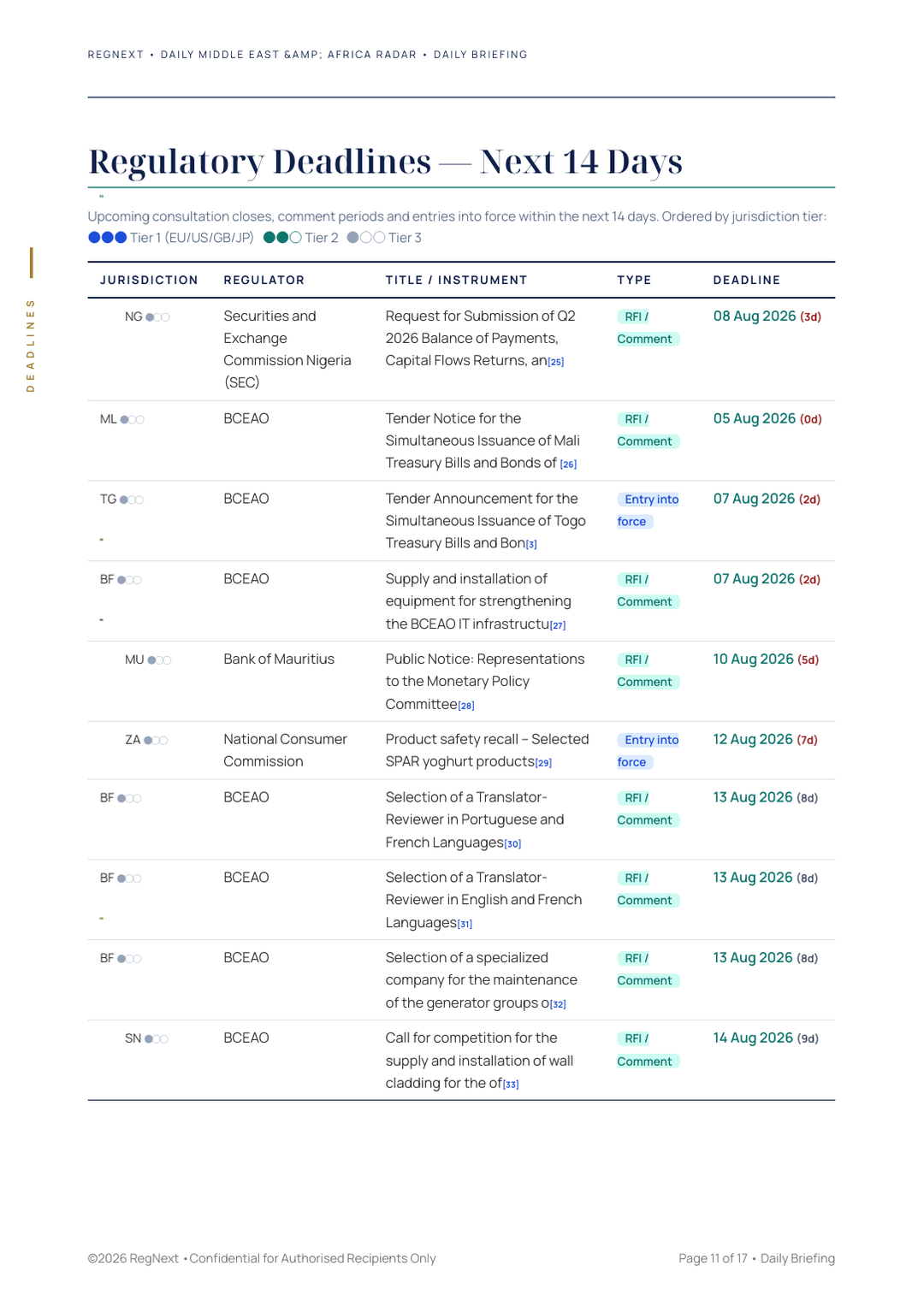Click the Regulatory Deadlines page heading
The width and height of the screenshot is (924, 1307).
(x=385, y=162)
